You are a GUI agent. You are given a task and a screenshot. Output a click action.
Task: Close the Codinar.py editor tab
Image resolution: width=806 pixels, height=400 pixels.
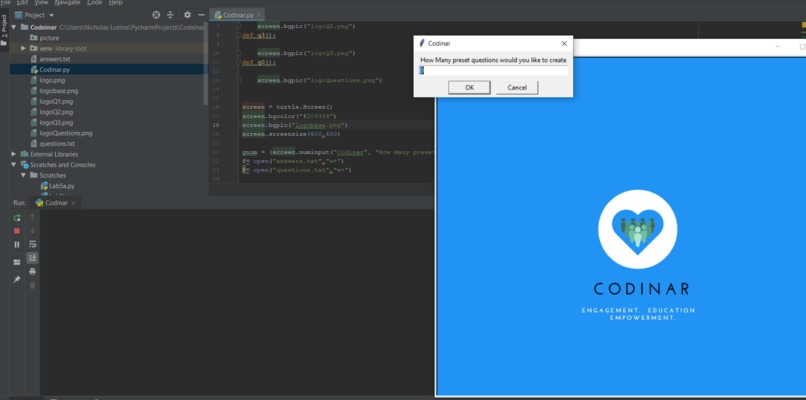pos(259,15)
